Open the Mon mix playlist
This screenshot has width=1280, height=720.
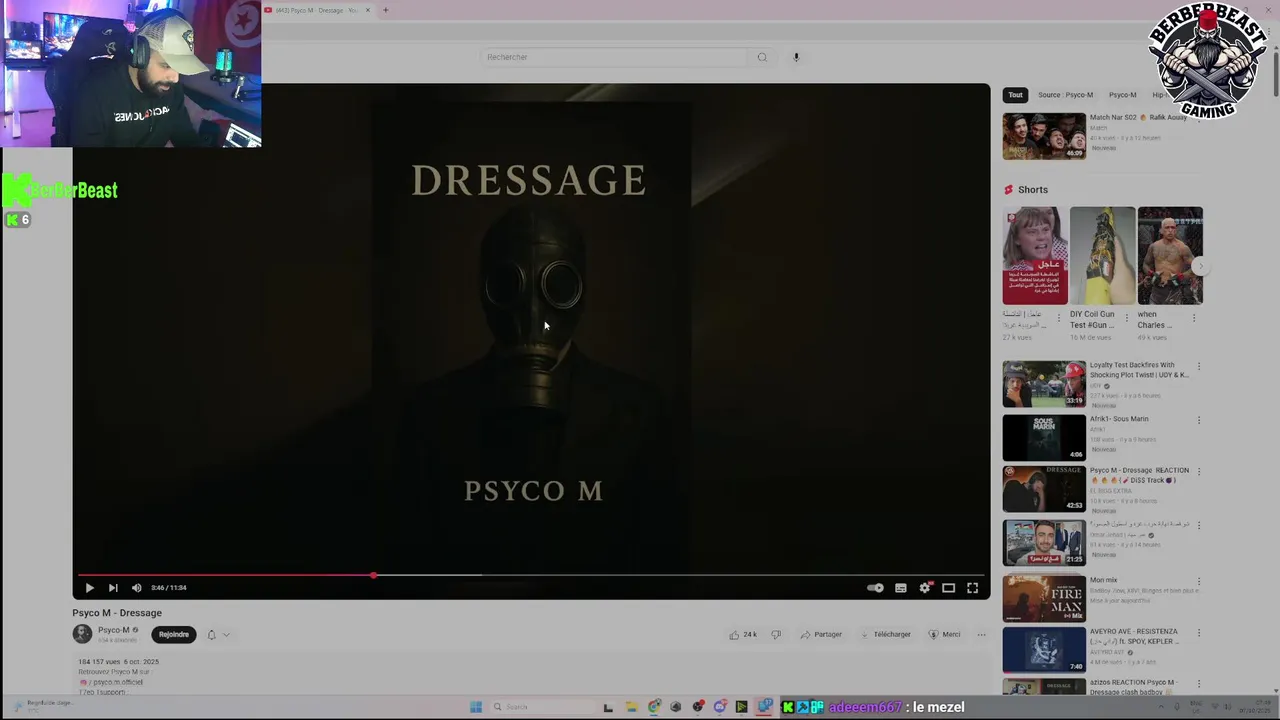coord(1044,599)
